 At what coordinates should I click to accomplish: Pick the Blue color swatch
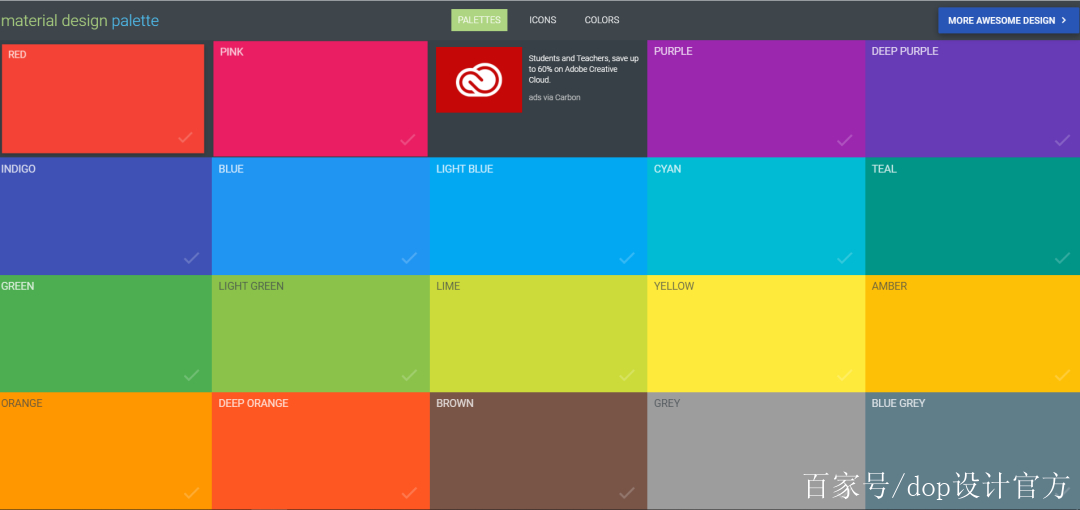(321, 216)
